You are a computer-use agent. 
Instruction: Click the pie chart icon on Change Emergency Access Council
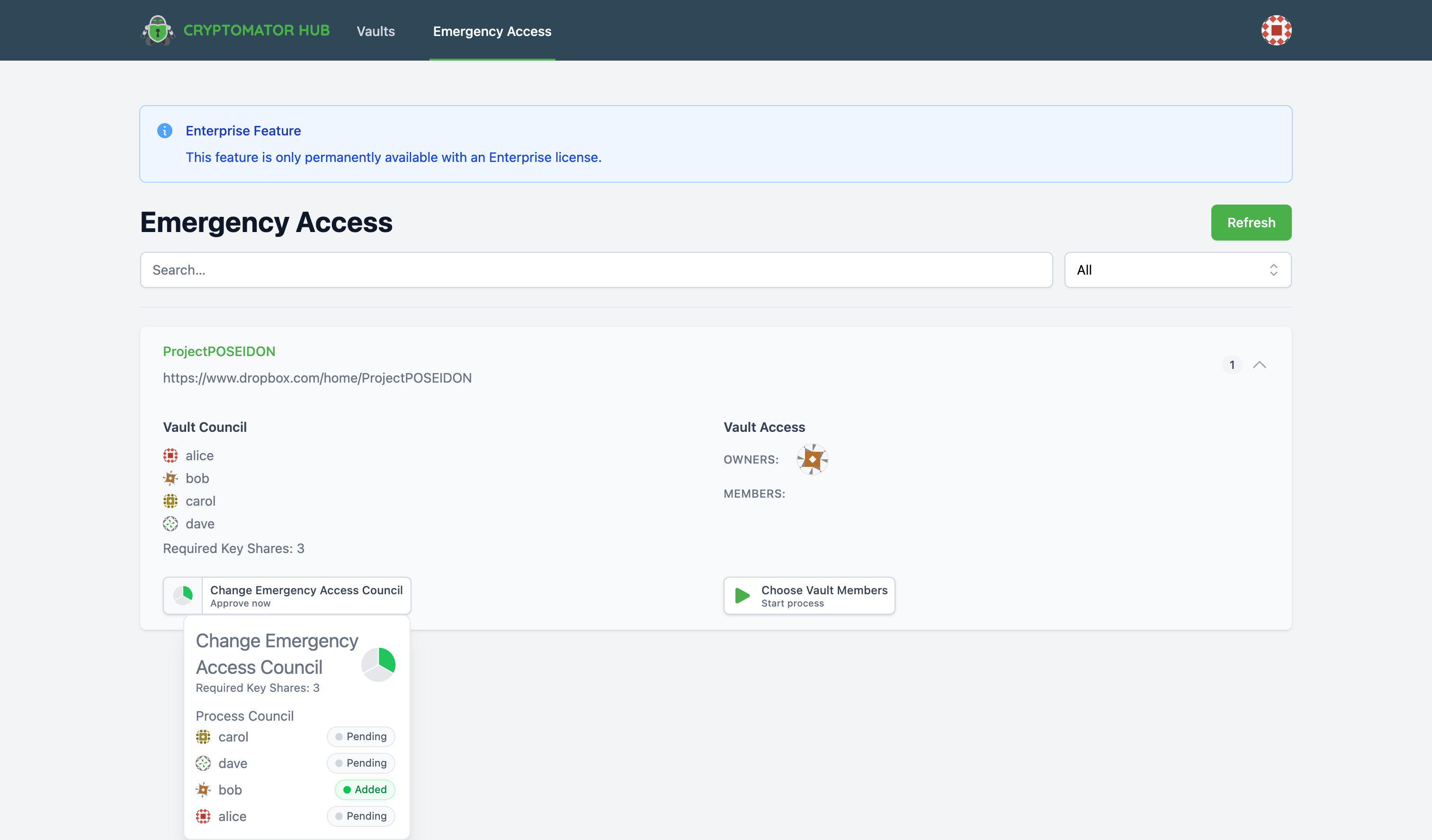pos(183,595)
